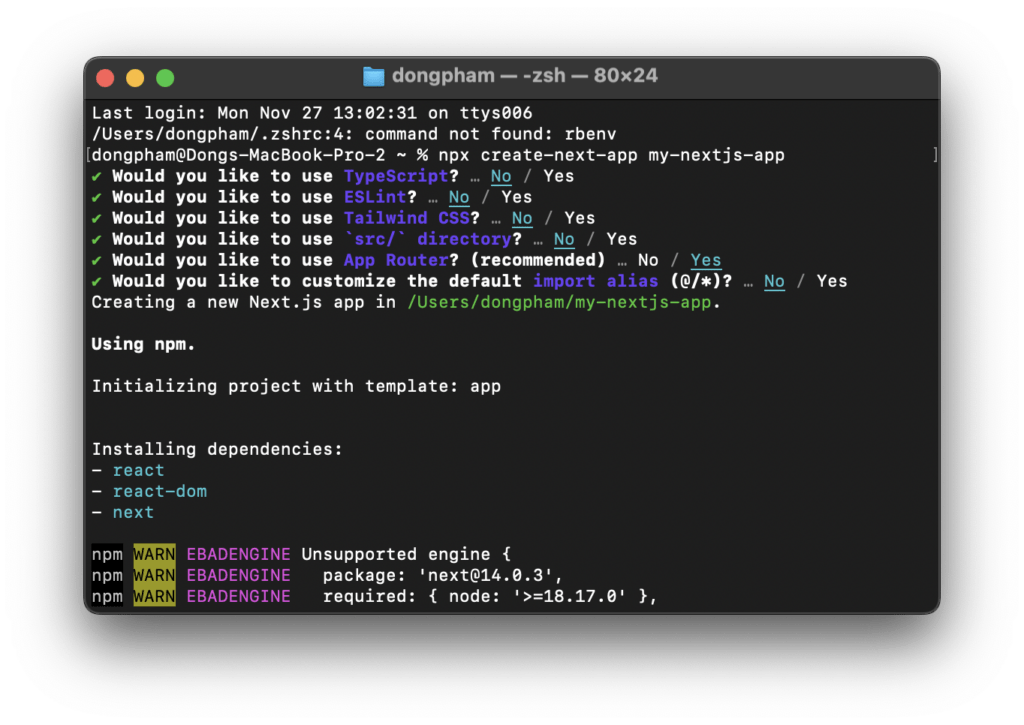The width and height of the screenshot is (1024, 725).
Task: Click the next entry in the dependency list
Action: click(x=133, y=512)
